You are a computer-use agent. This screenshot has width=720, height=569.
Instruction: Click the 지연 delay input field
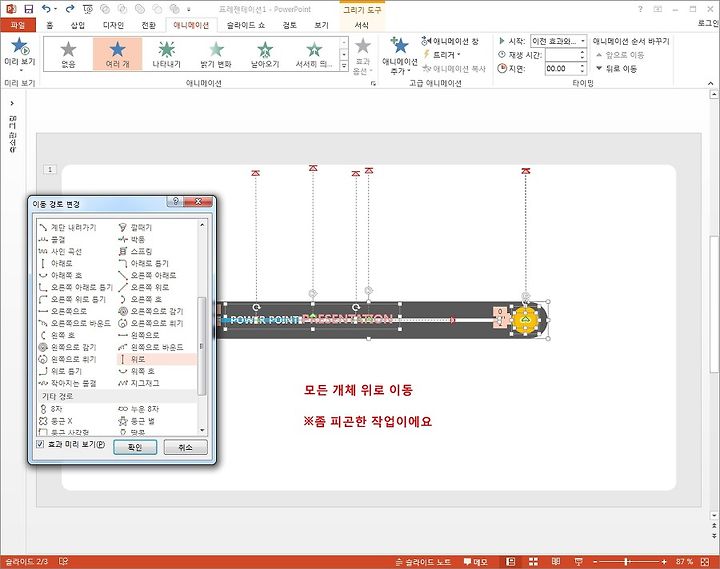point(562,68)
